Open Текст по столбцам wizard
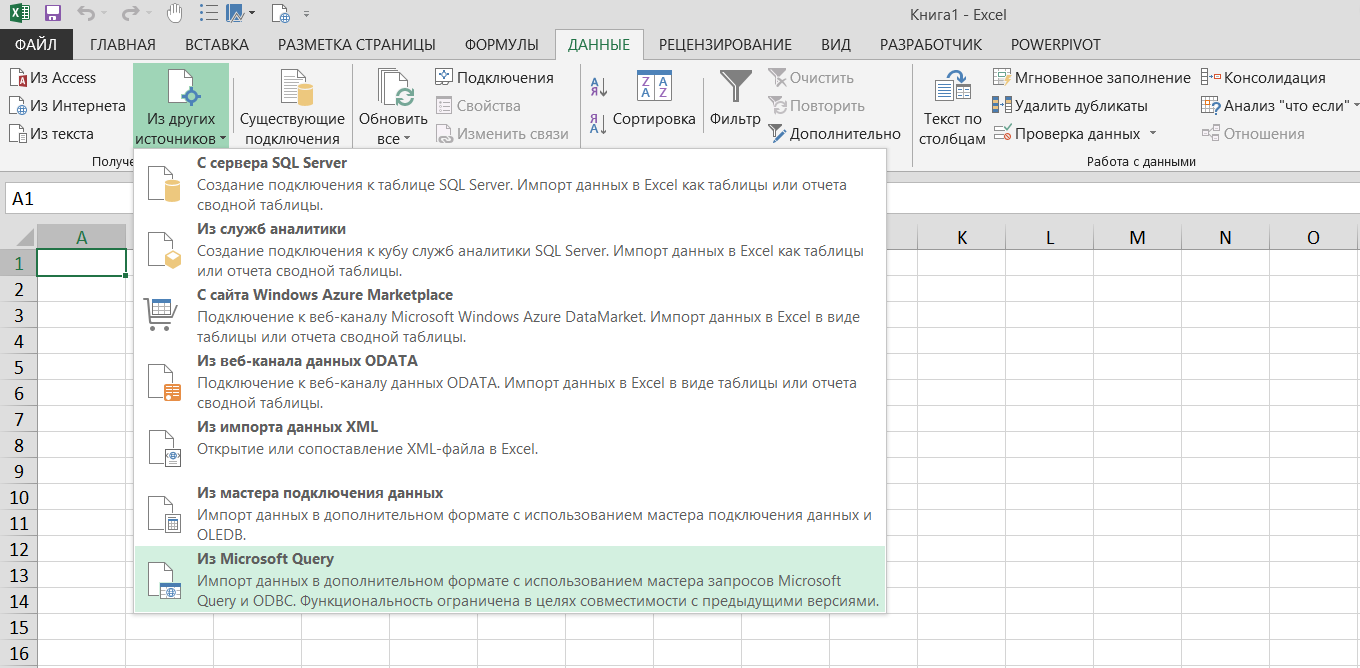 pos(952,108)
